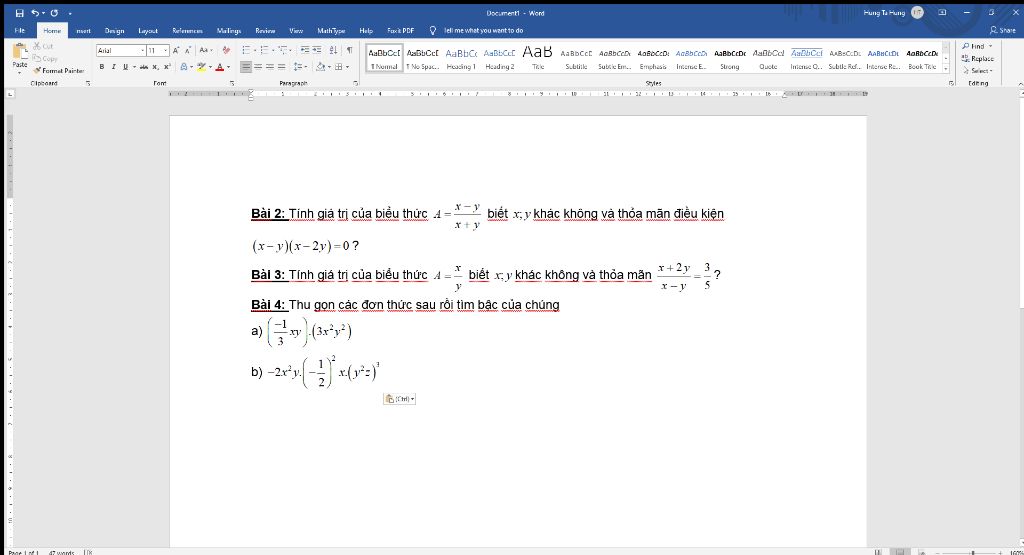Toggle Italic formatting
This screenshot has width=1024, height=555.
(x=114, y=67)
